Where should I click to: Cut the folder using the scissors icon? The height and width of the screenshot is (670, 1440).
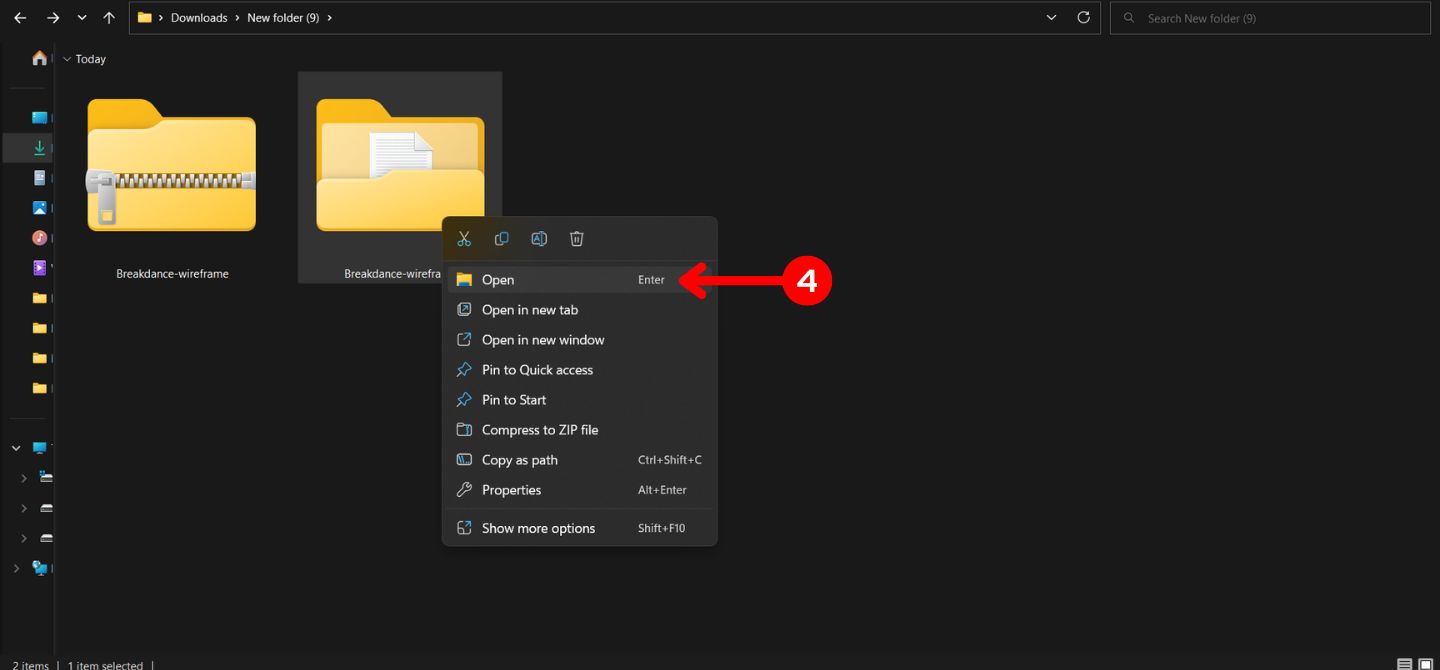(x=463, y=238)
